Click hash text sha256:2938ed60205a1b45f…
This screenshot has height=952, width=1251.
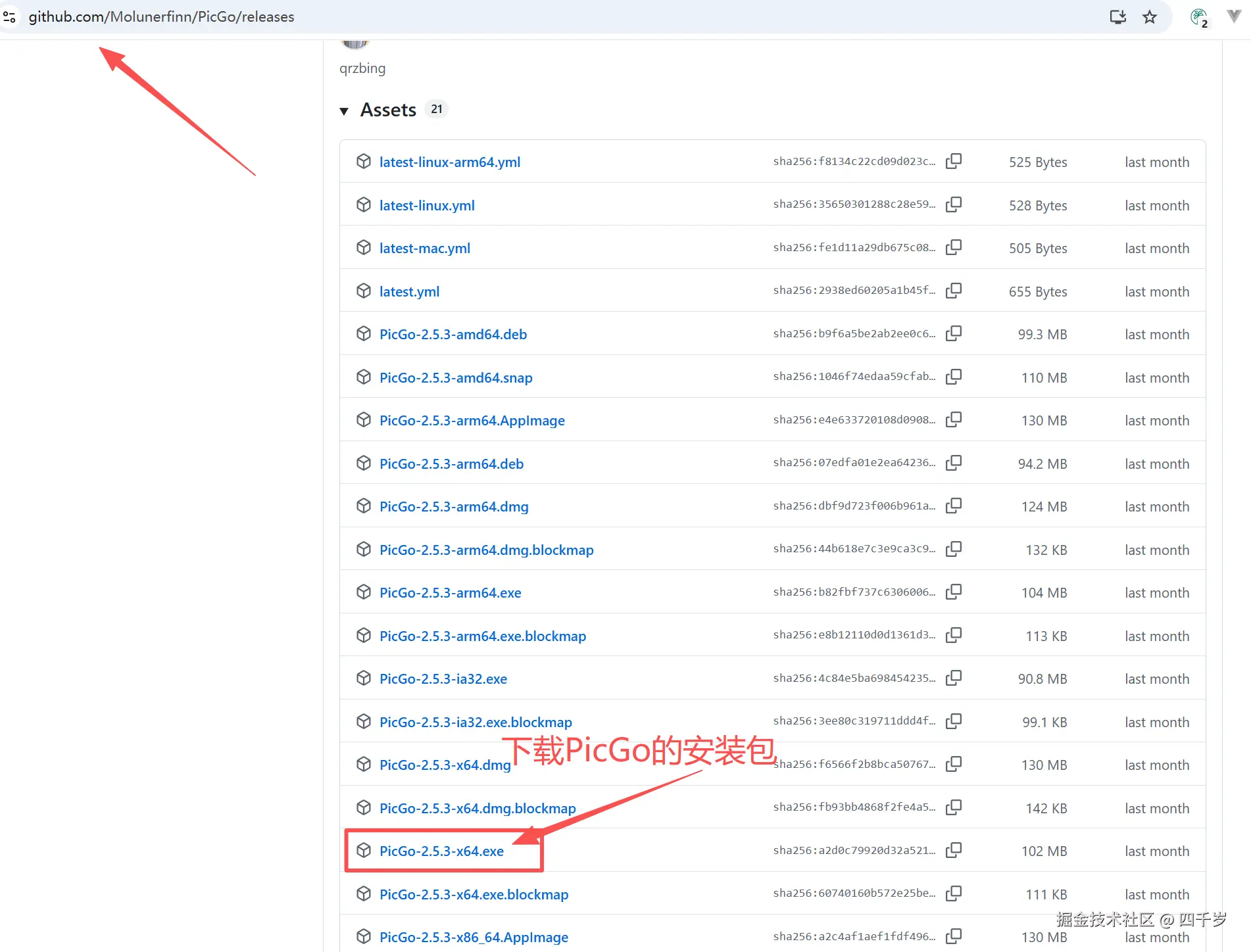coord(854,291)
